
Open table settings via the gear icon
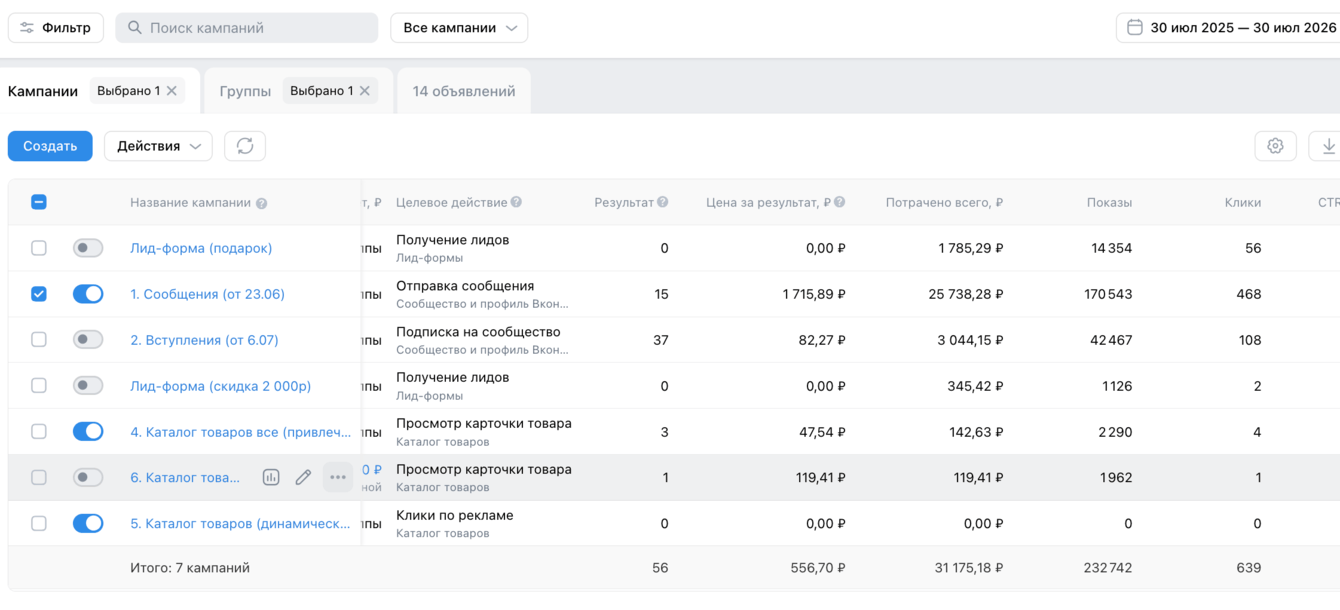click(1275, 146)
